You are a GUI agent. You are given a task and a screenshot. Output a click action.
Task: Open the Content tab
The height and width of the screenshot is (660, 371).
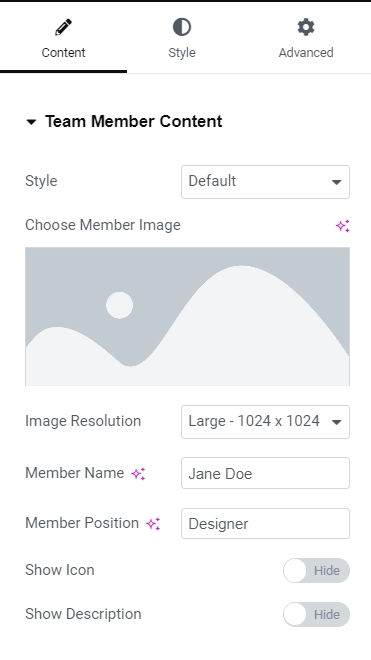click(63, 38)
